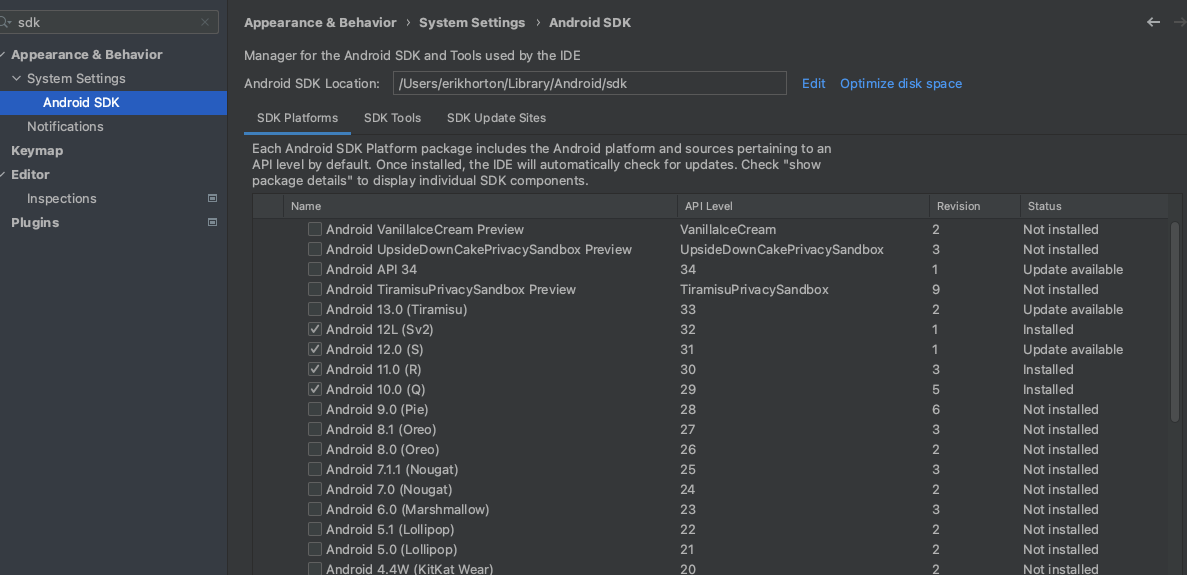Click the project-level icon beside Plugins

pyautogui.click(x=213, y=222)
